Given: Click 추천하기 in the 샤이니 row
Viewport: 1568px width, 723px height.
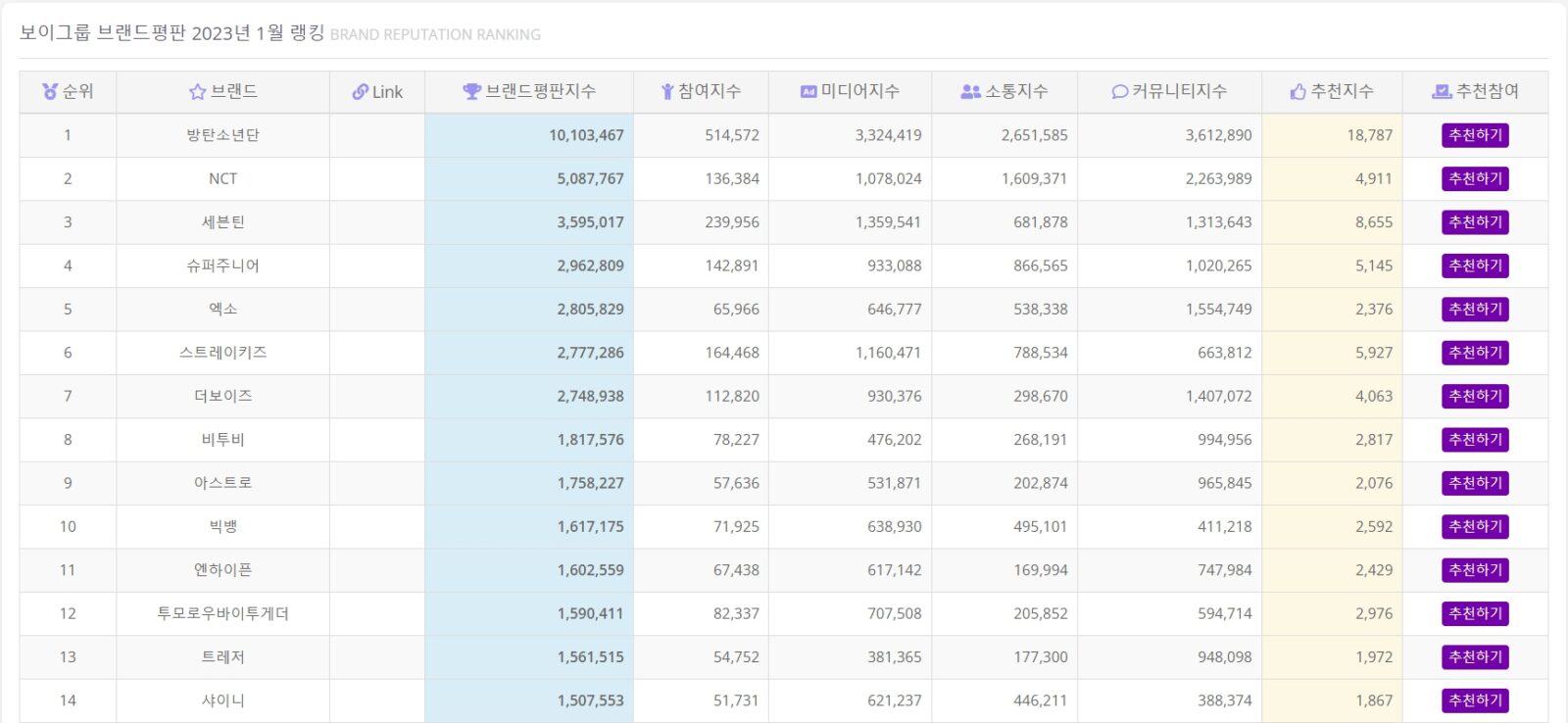Looking at the screenshot, I should (1475, 700).
